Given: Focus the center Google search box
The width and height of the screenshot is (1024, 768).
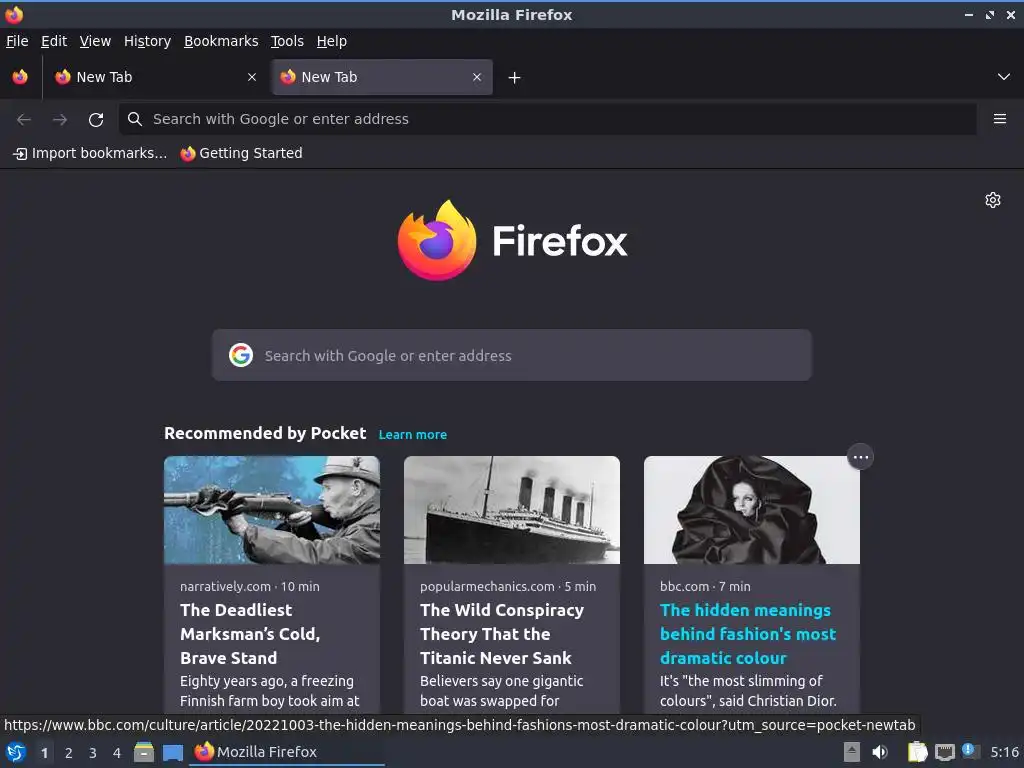Looking at the screenshot, I should click(x=511, y=355).
